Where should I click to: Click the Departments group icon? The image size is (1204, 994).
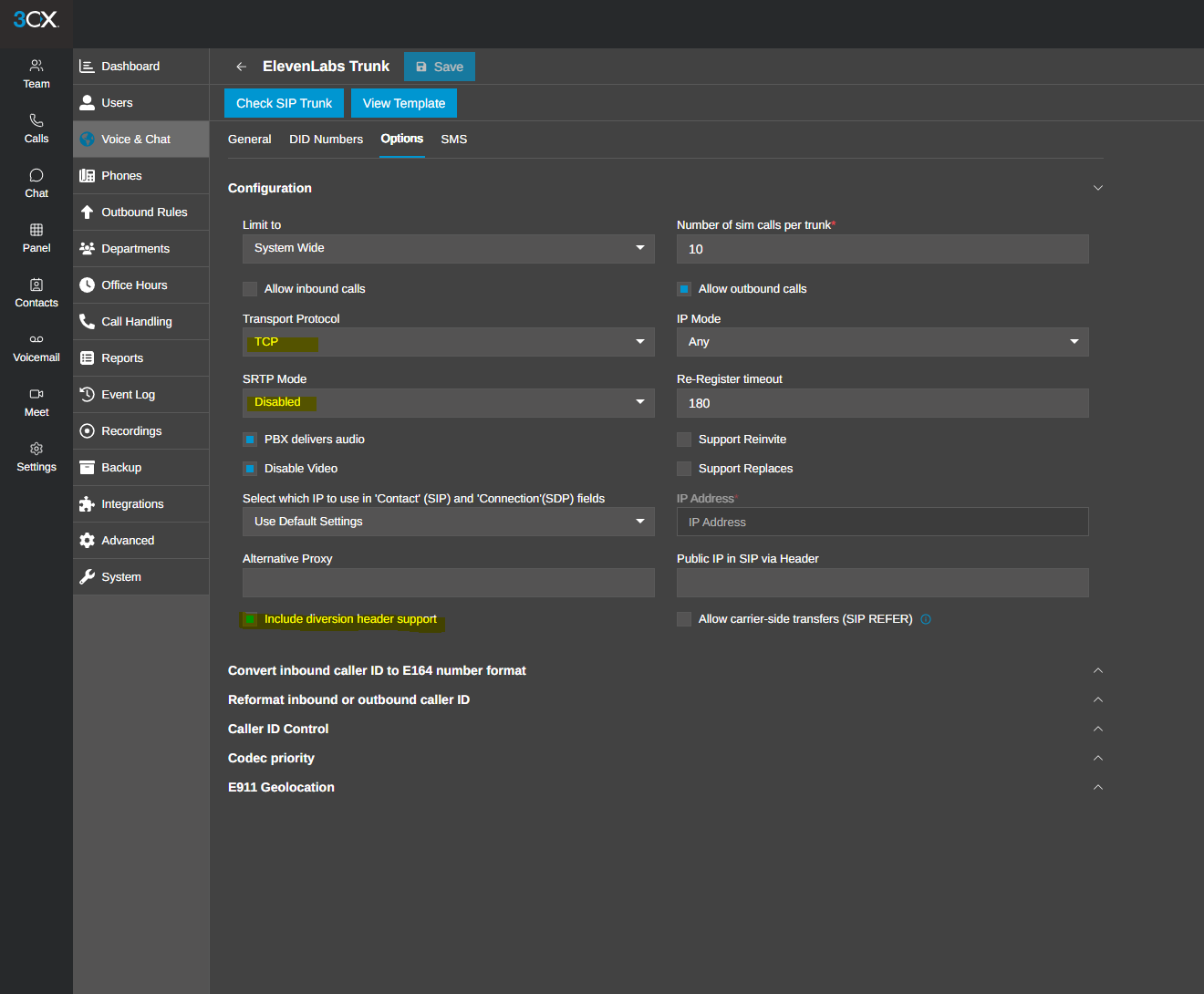coord(88,249)
